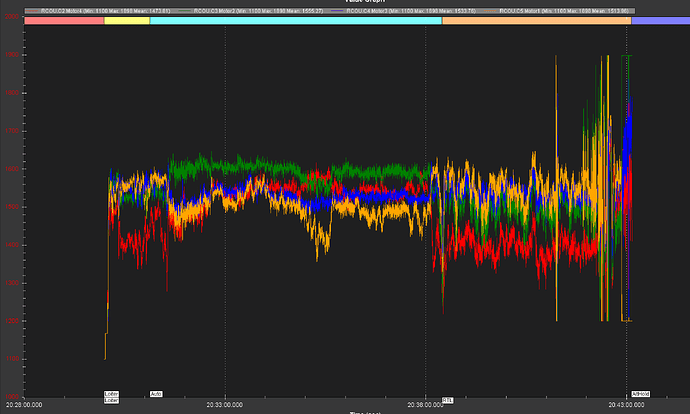This screenshot has height=414, width=690.
Task: Click the Loiter mode marker
Action: click(112, 394)
